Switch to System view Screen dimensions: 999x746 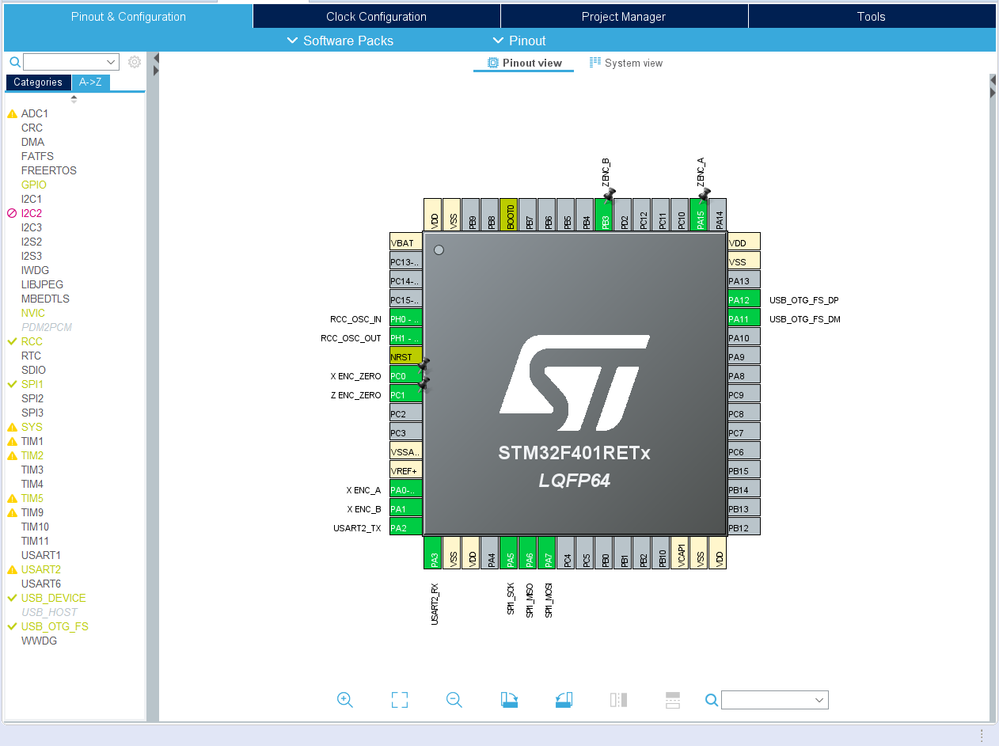tap(626, 63)
